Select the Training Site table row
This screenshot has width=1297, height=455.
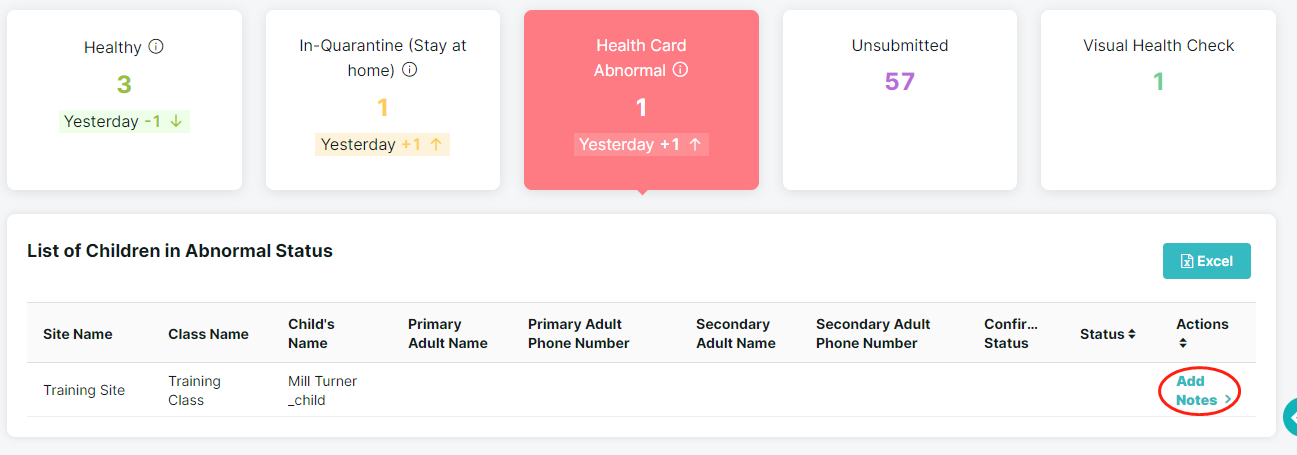coord(641,390)
